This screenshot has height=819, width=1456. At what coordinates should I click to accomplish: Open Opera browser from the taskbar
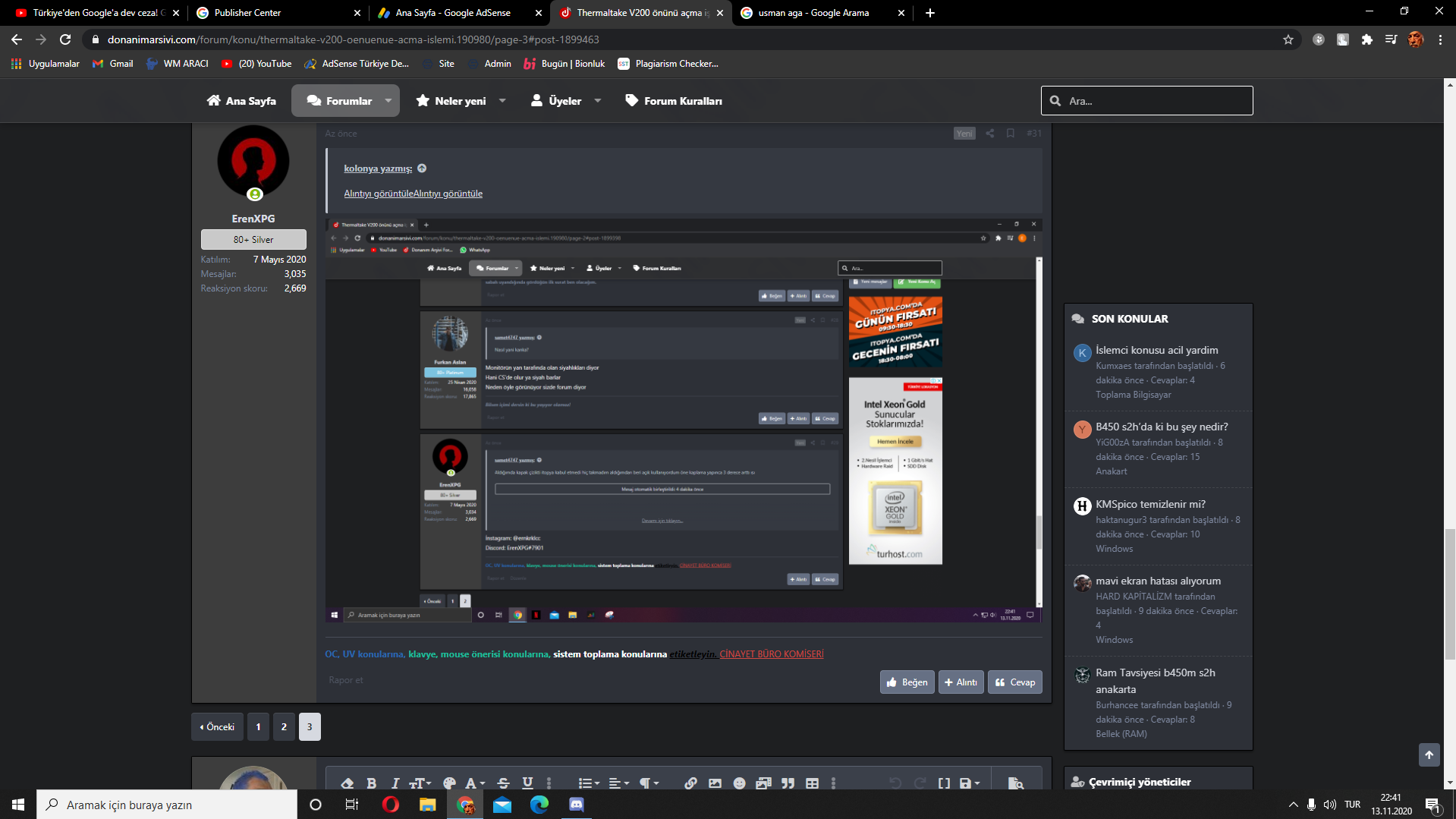pyautogui.click(x=391, y=805)
